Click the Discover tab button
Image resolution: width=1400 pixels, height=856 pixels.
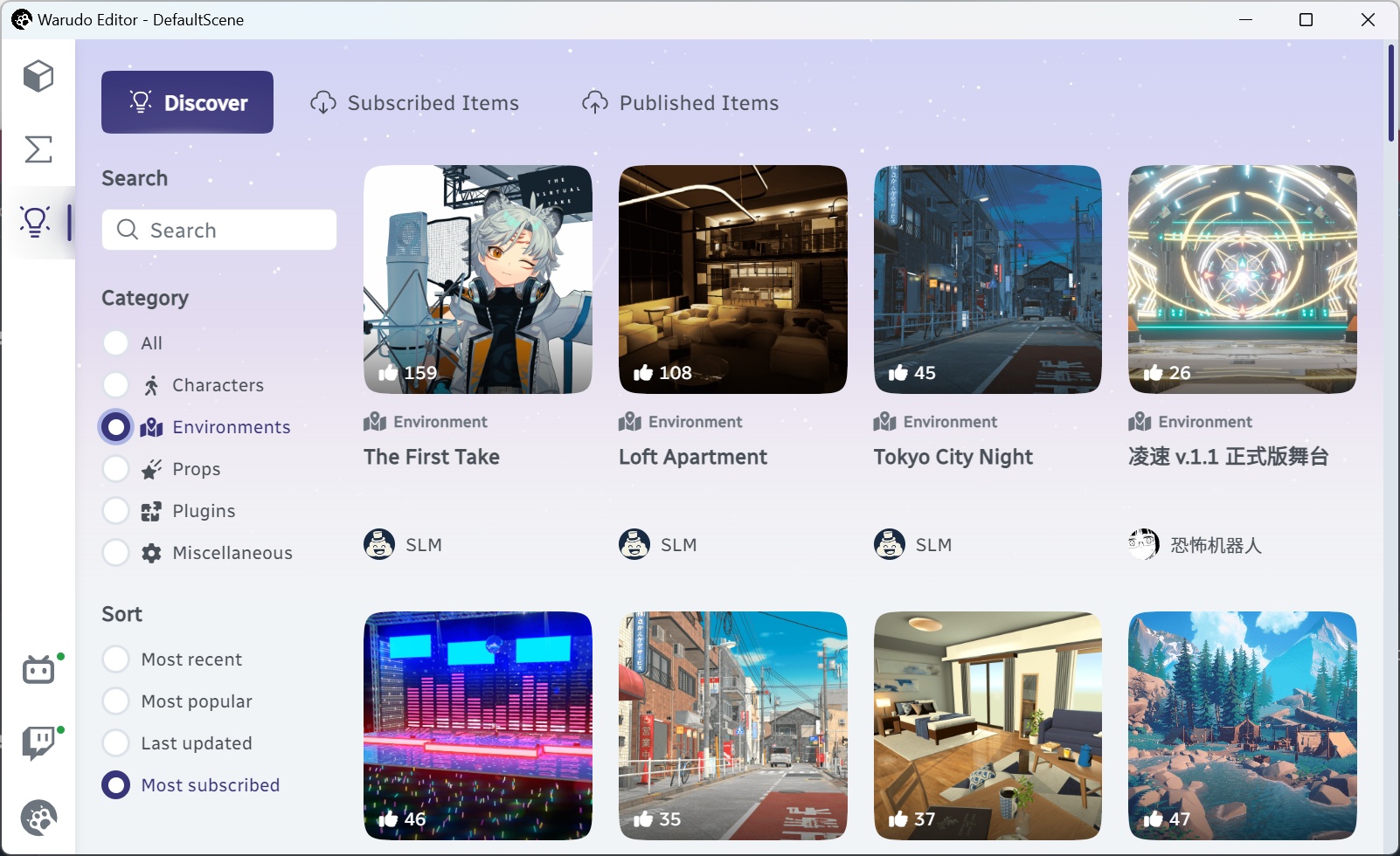pos(187,102)
